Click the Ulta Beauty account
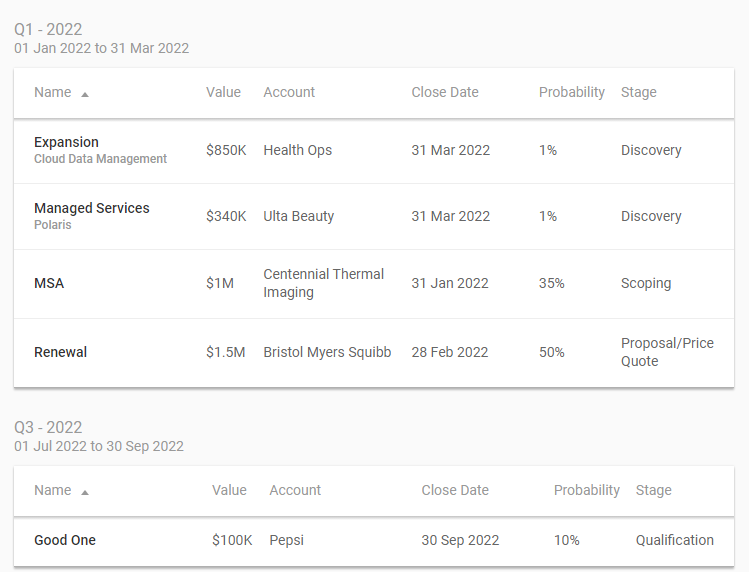This screenshot has height=572, width=749. pyautogui.click(x=298, y=216)
